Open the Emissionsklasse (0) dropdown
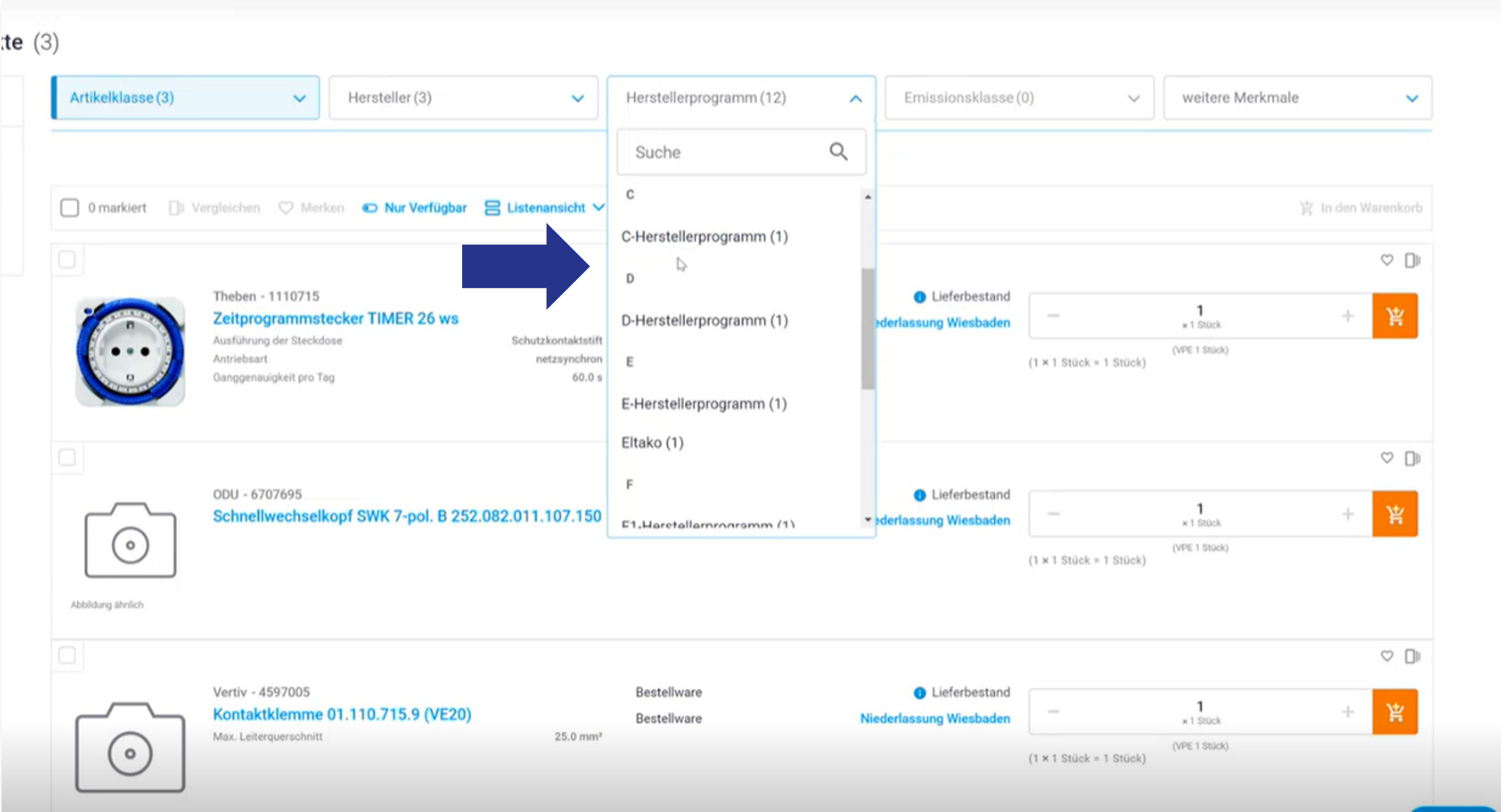Viewport: 1501px width, 812px height. 1019,98
